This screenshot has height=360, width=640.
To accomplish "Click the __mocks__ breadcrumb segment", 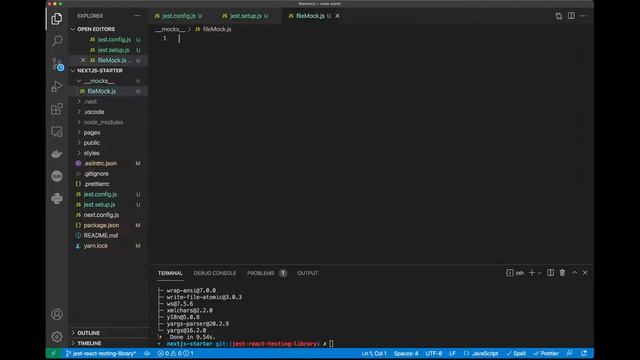I will [x=170, y=29].
